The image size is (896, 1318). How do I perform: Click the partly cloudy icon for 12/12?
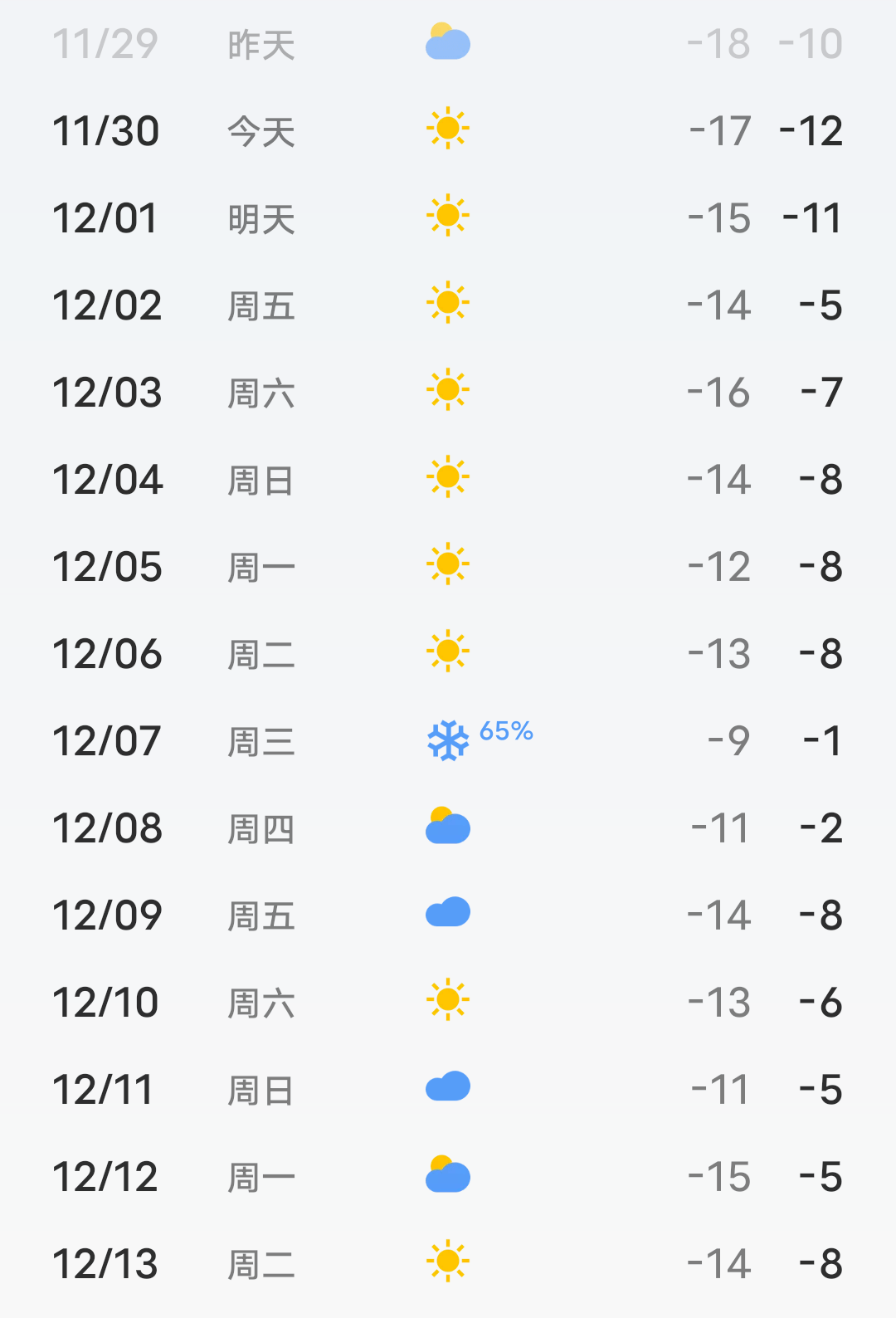[x=448, y=1175]
